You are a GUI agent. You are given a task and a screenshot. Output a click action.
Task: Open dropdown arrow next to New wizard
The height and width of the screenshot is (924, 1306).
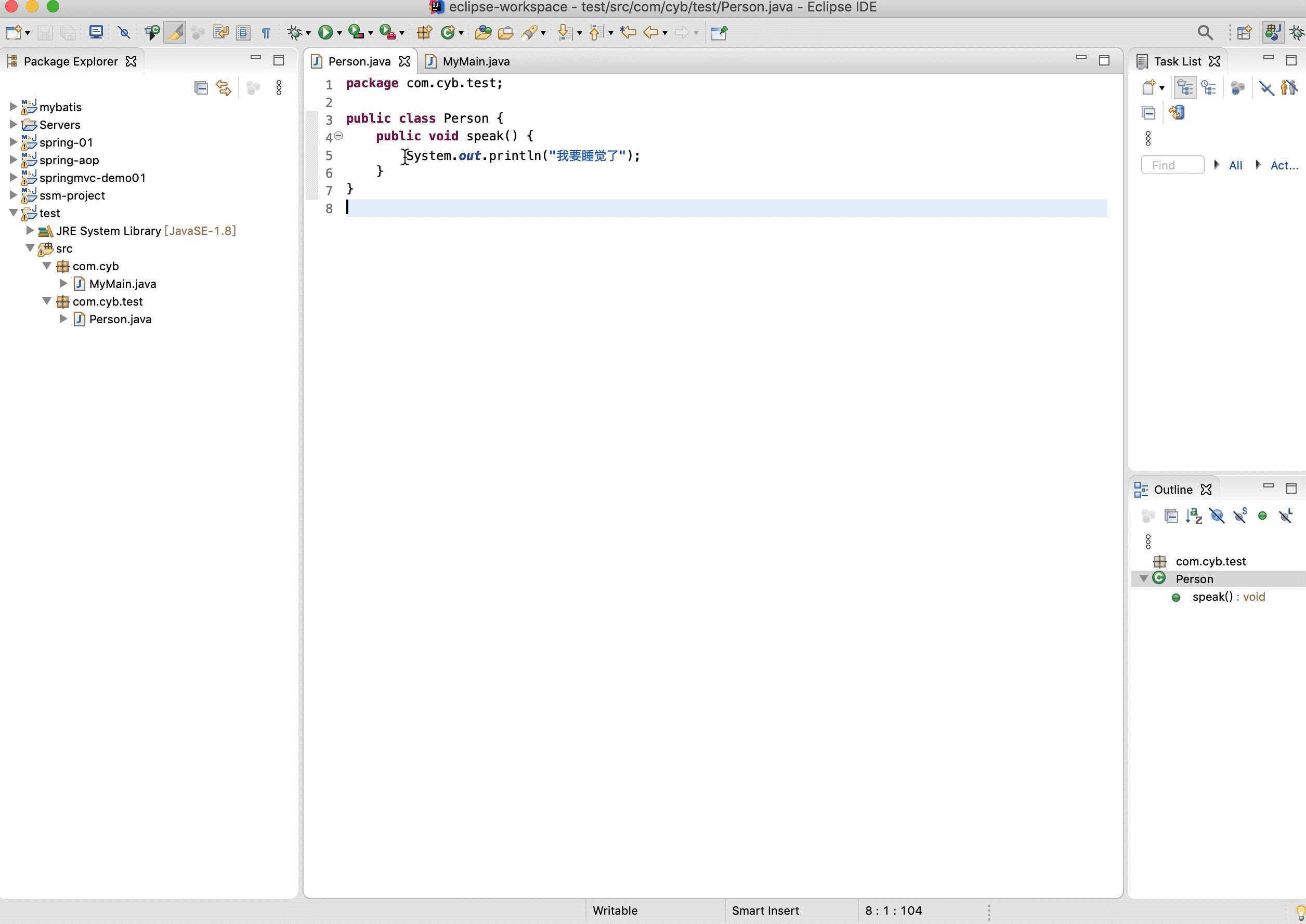click(x=27, y=33)
